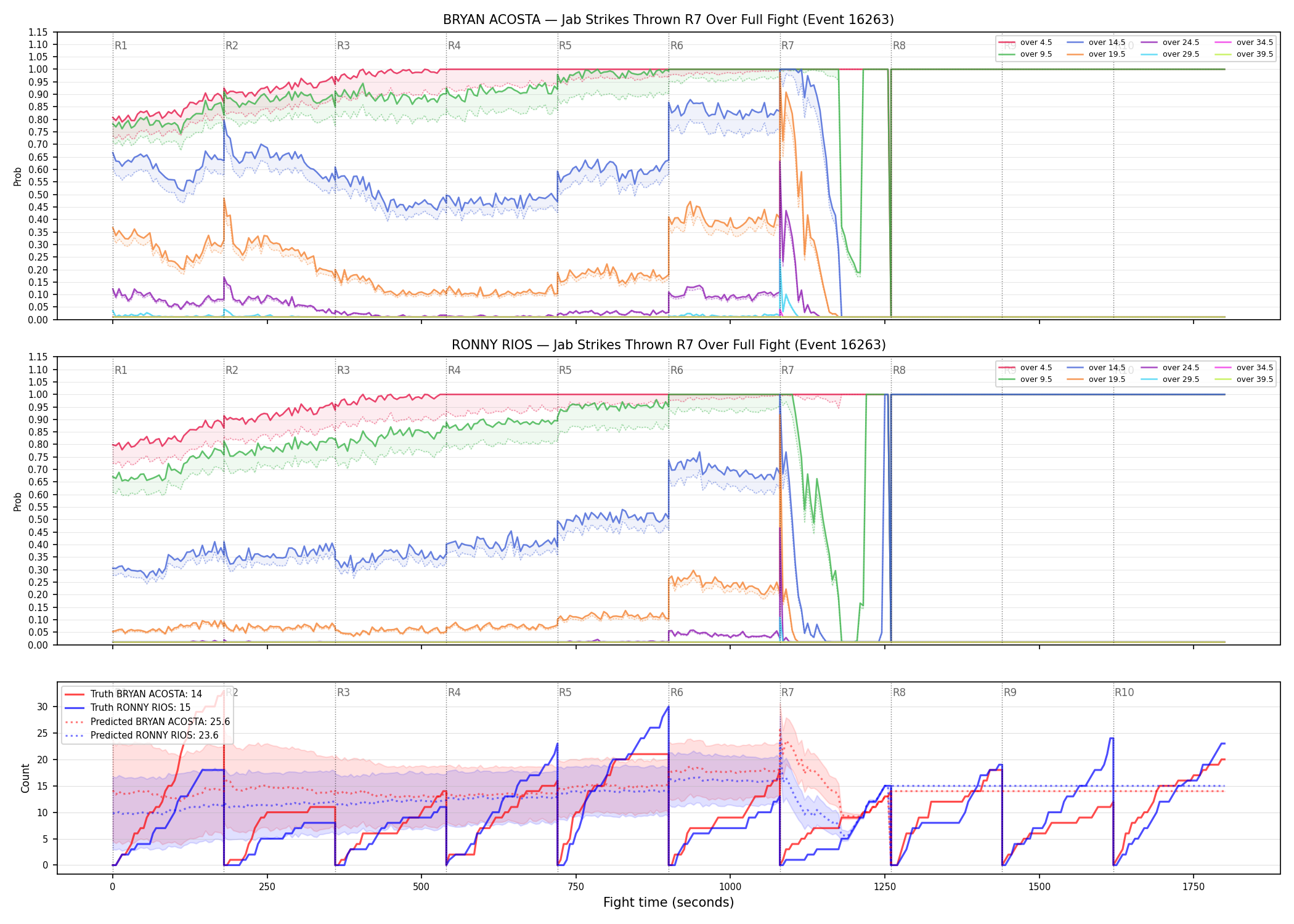Select the R7 round marker in Bryan Acosta chart
Screen dimensions: 1294x924
click(787, 46)
